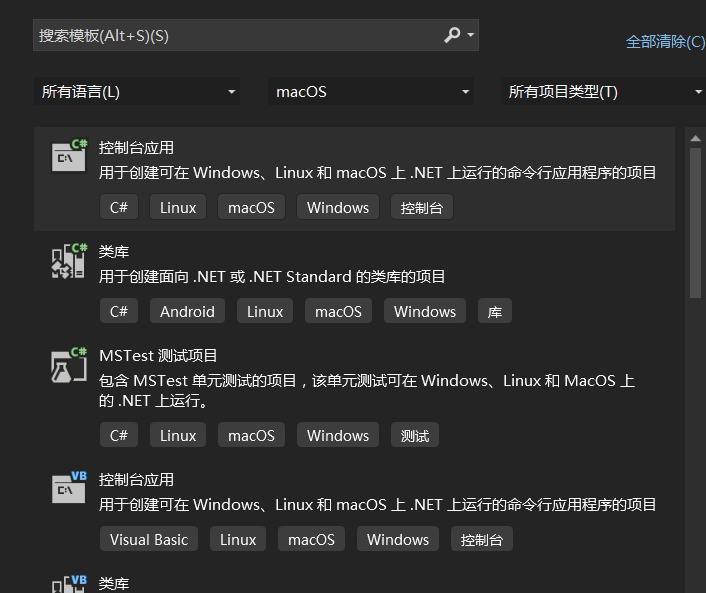Click the C# 类库 template icon
This screenshot has height=593, width=706.
click(69, 261)
